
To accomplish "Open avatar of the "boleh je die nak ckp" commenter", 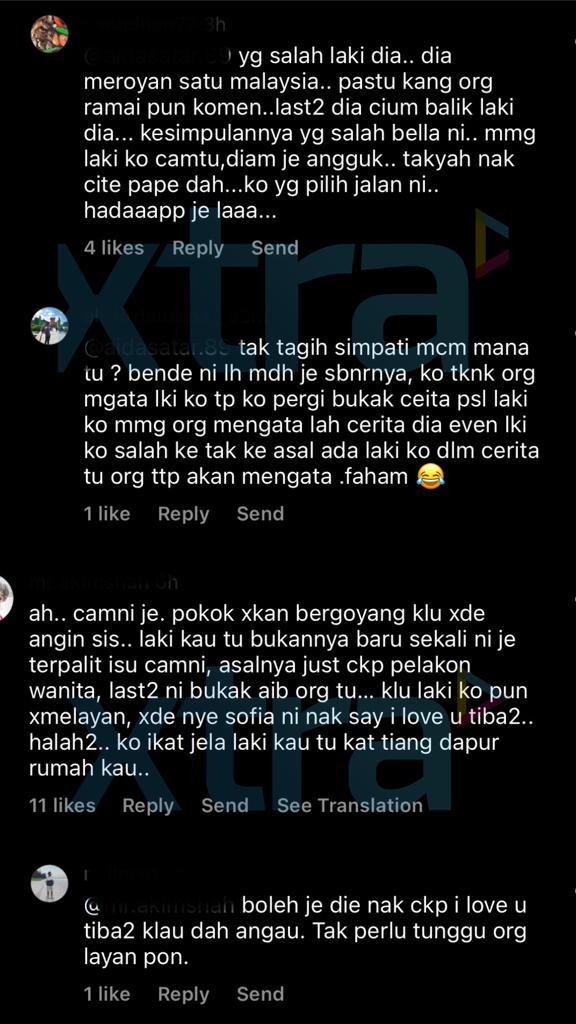I will pos(50,884).
